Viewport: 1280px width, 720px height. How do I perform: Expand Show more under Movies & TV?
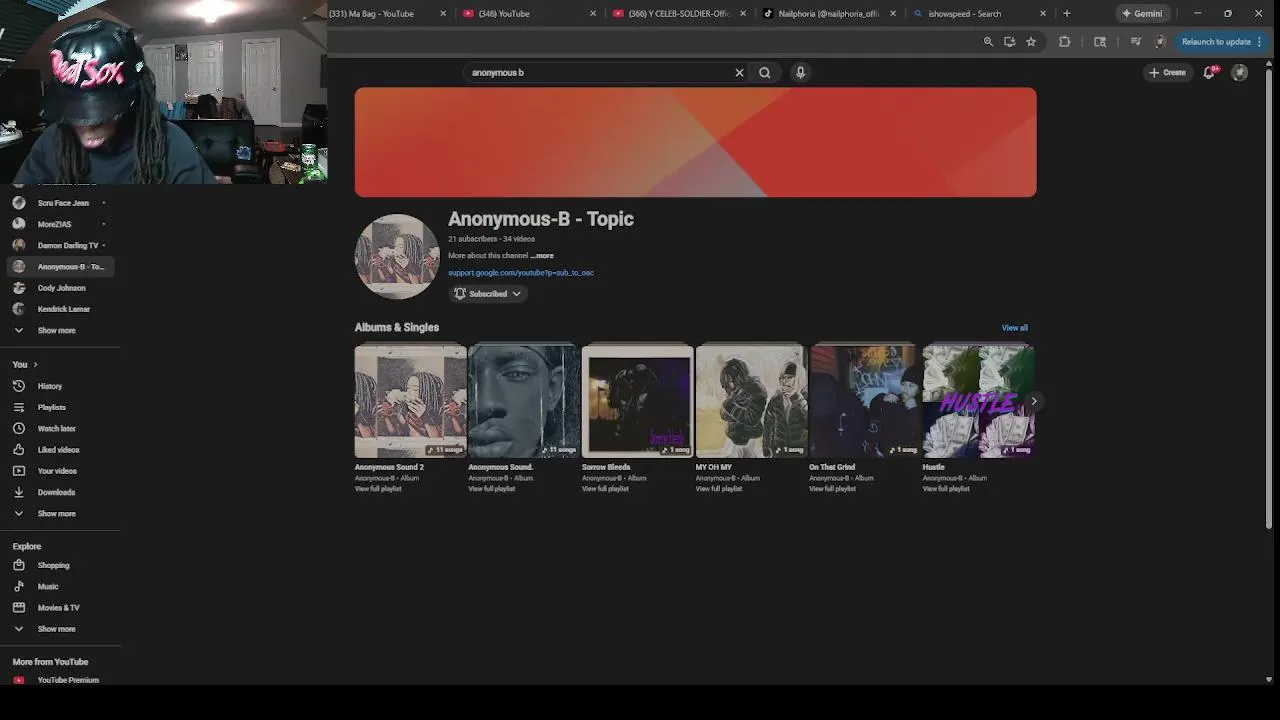coord(60,629)
